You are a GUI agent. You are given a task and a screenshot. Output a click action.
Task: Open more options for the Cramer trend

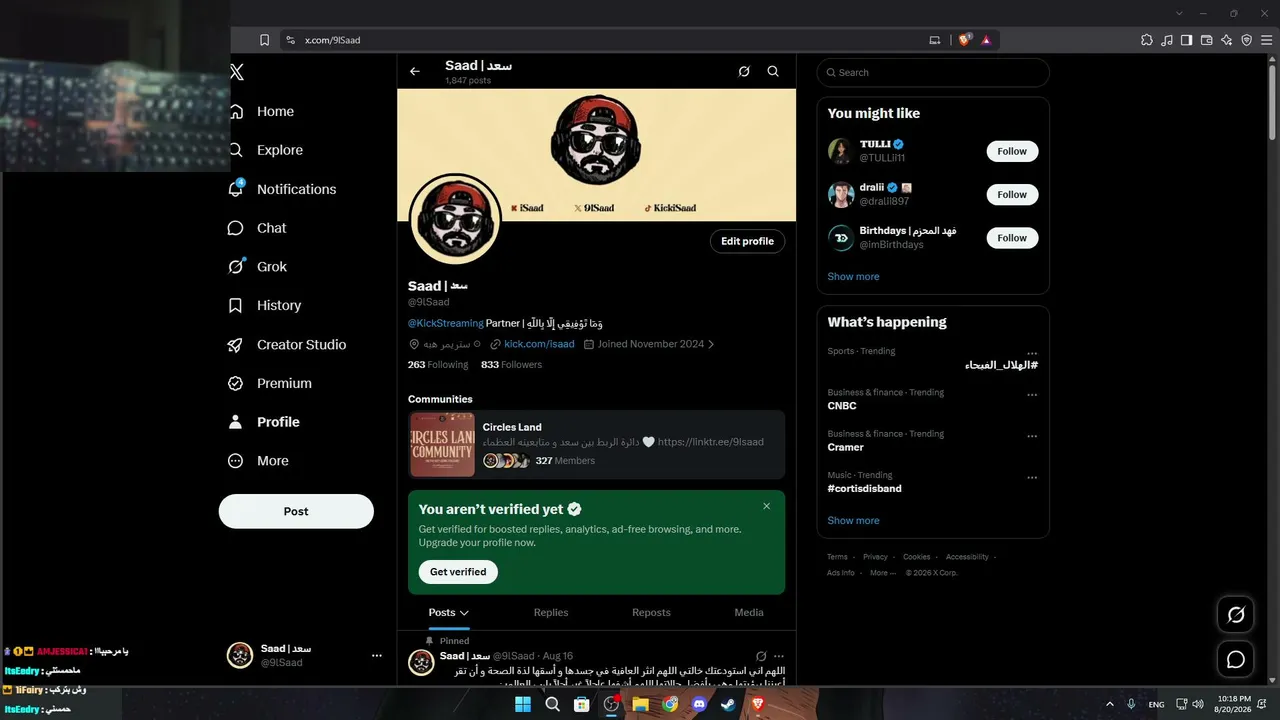point(1032,436)
